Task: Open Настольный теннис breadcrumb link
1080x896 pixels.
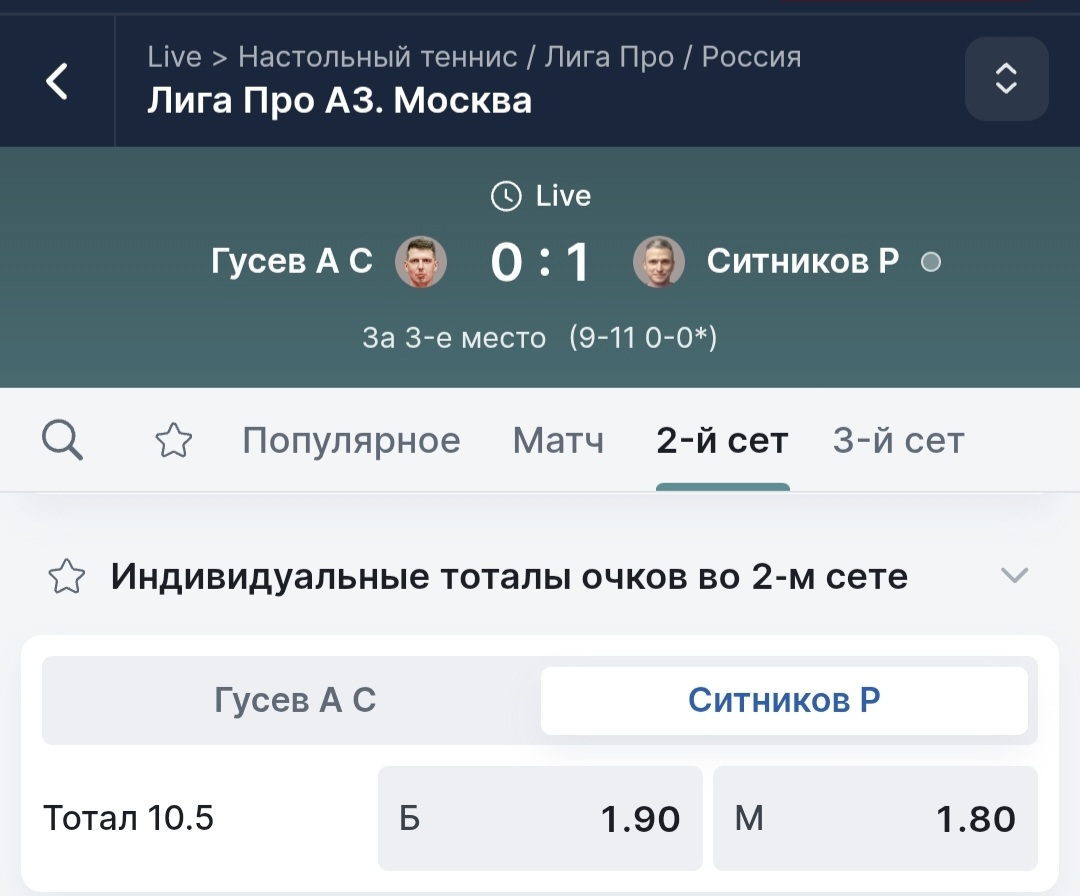Action: point(378,57)
